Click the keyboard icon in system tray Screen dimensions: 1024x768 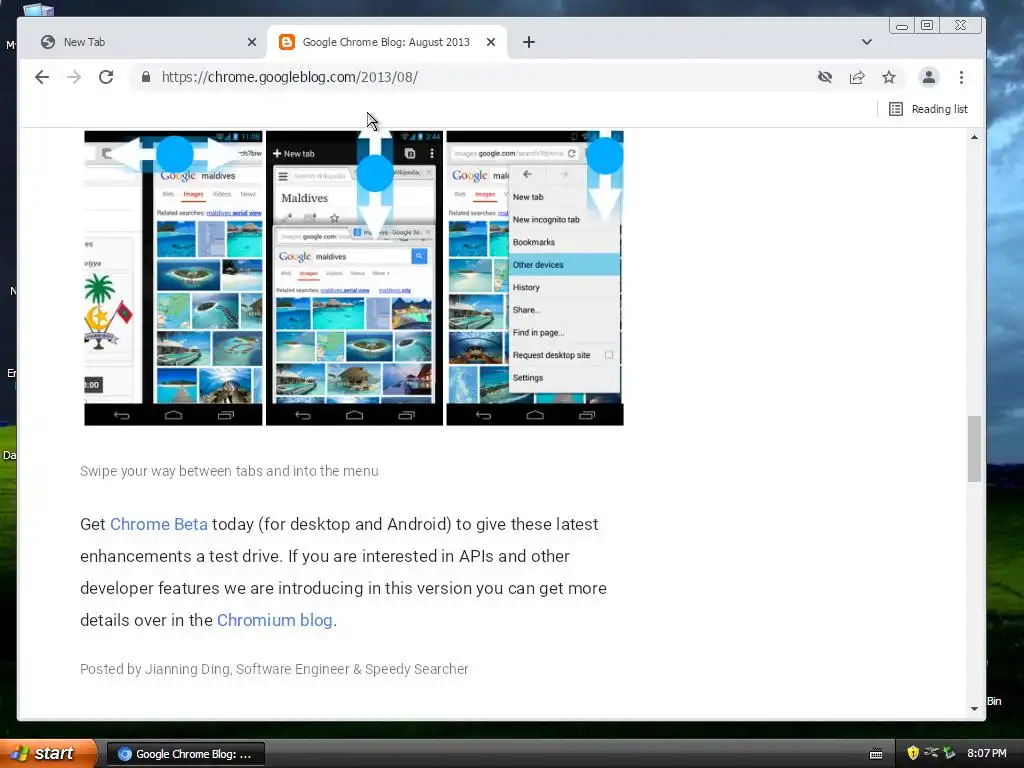[x=876, y=754]
